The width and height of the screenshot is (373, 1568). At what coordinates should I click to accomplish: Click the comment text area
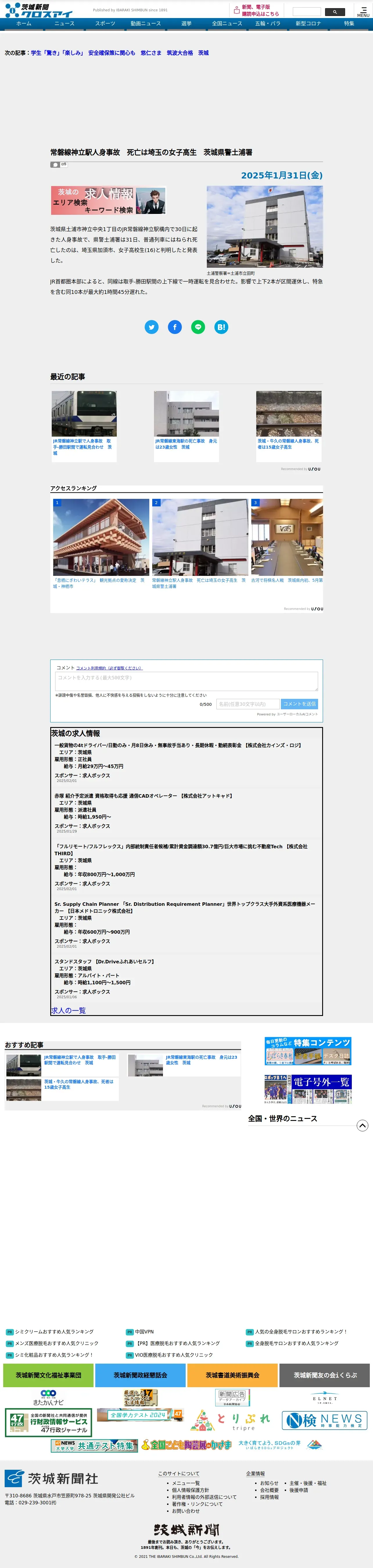tap(187, 681)
